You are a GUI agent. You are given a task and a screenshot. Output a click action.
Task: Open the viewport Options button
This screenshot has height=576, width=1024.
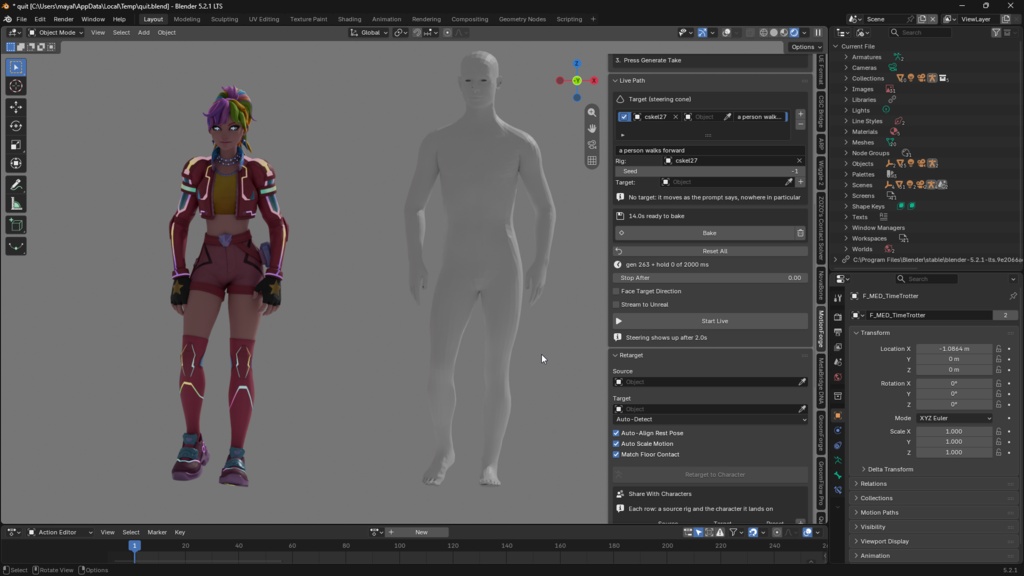point(806,47)
